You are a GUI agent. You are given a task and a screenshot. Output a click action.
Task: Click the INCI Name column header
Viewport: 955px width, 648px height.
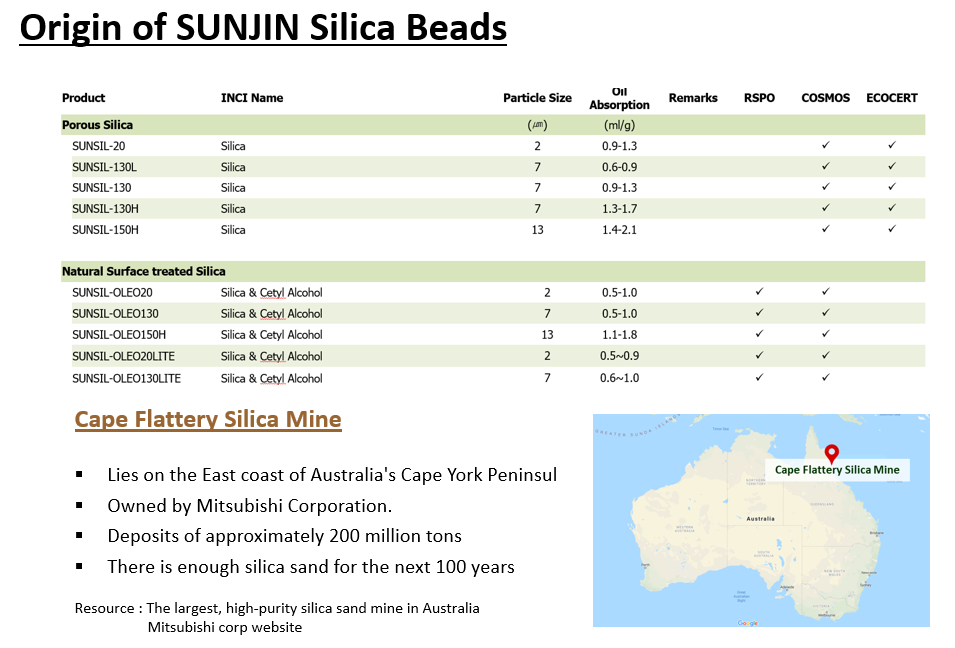coord(252,98)
